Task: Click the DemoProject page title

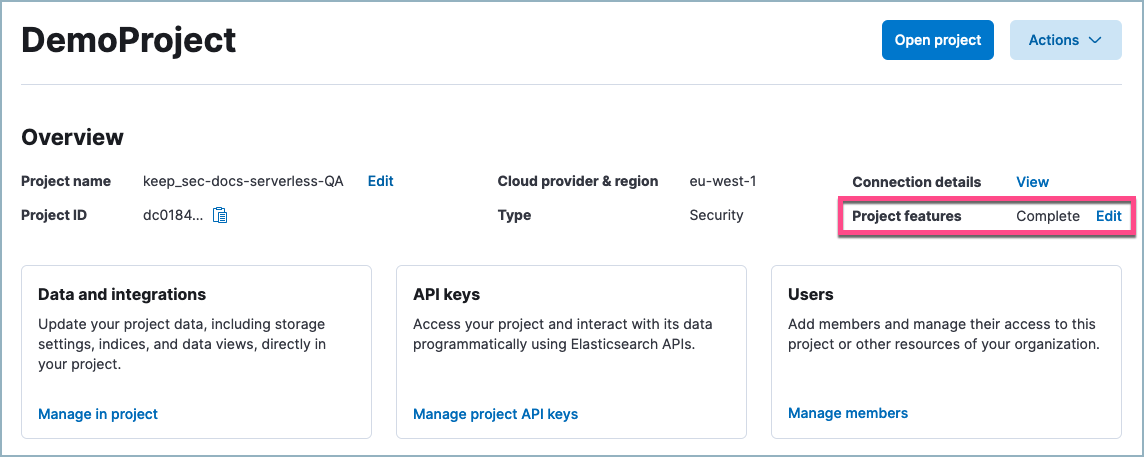Action: click(x=129, y=40)
